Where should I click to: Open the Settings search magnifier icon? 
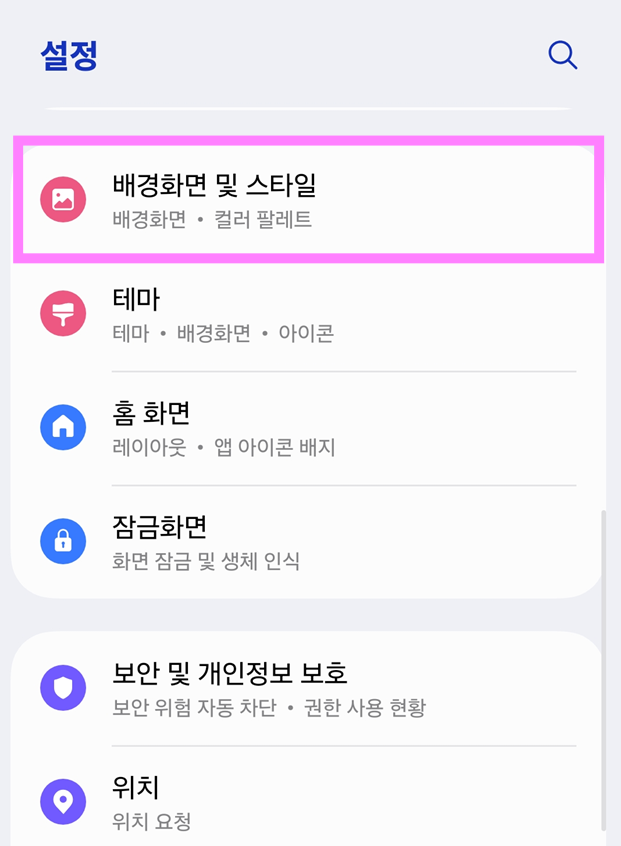[x=562, y=56]
